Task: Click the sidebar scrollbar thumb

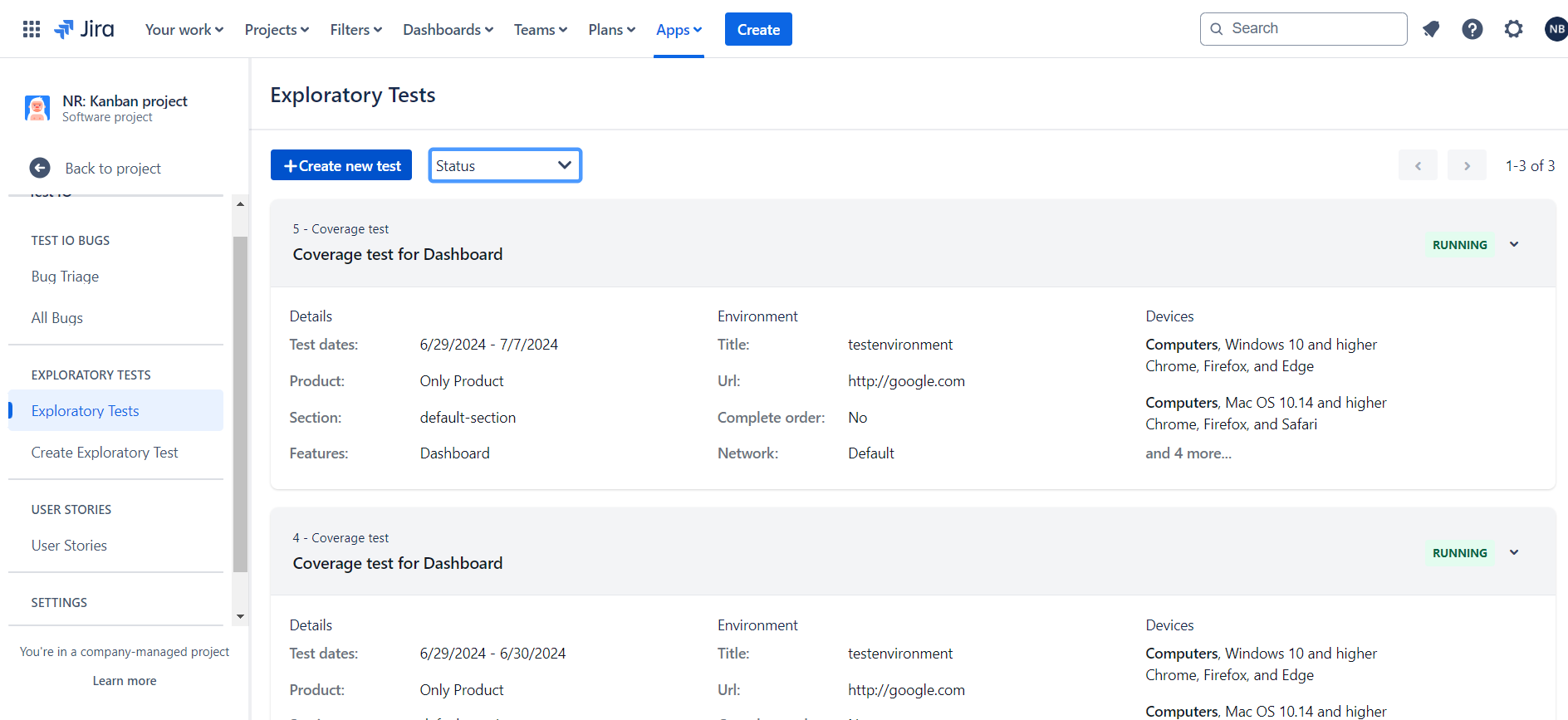Action: (x=240, y=404)
